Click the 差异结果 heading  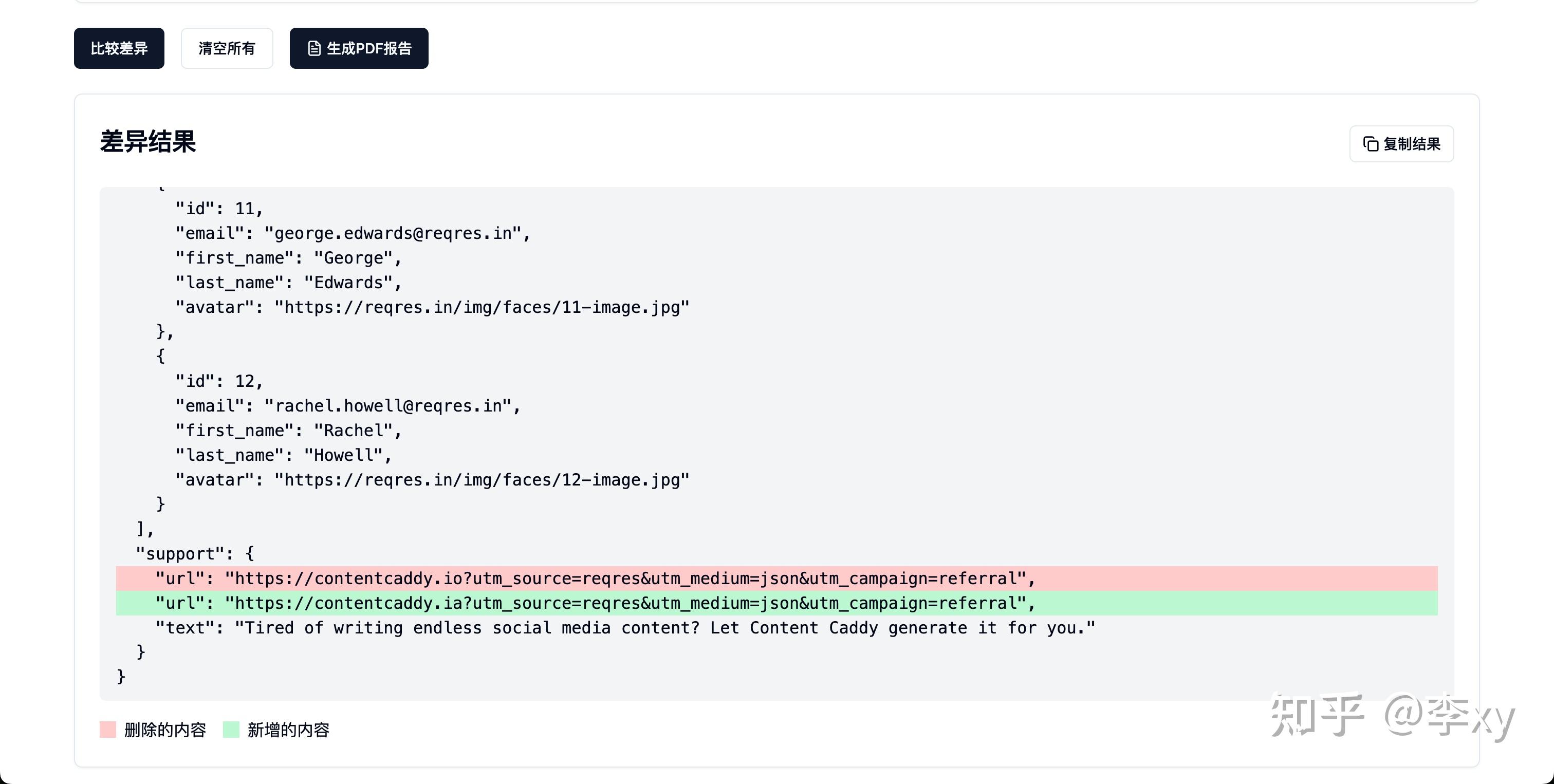(x=147, y=143)
